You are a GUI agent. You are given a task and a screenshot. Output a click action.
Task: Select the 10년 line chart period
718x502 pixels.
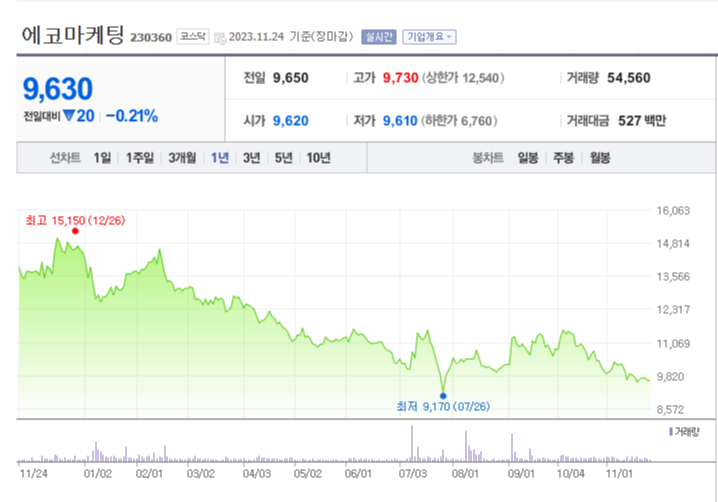coord(318,158)
